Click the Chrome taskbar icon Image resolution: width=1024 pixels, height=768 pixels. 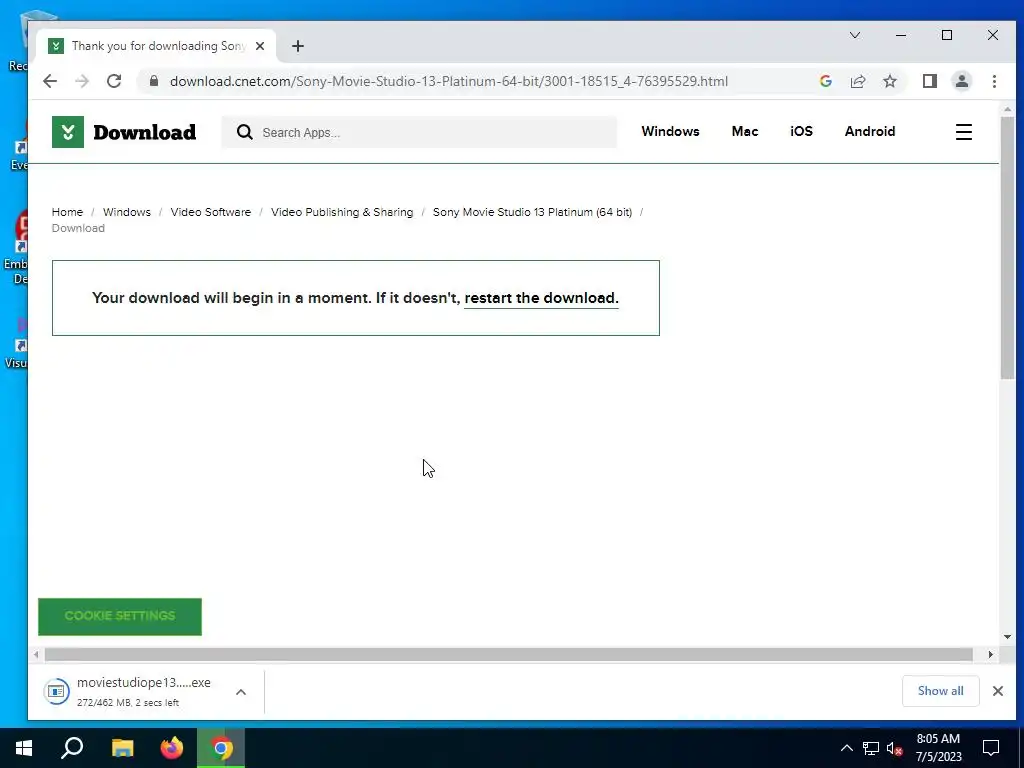221,748
